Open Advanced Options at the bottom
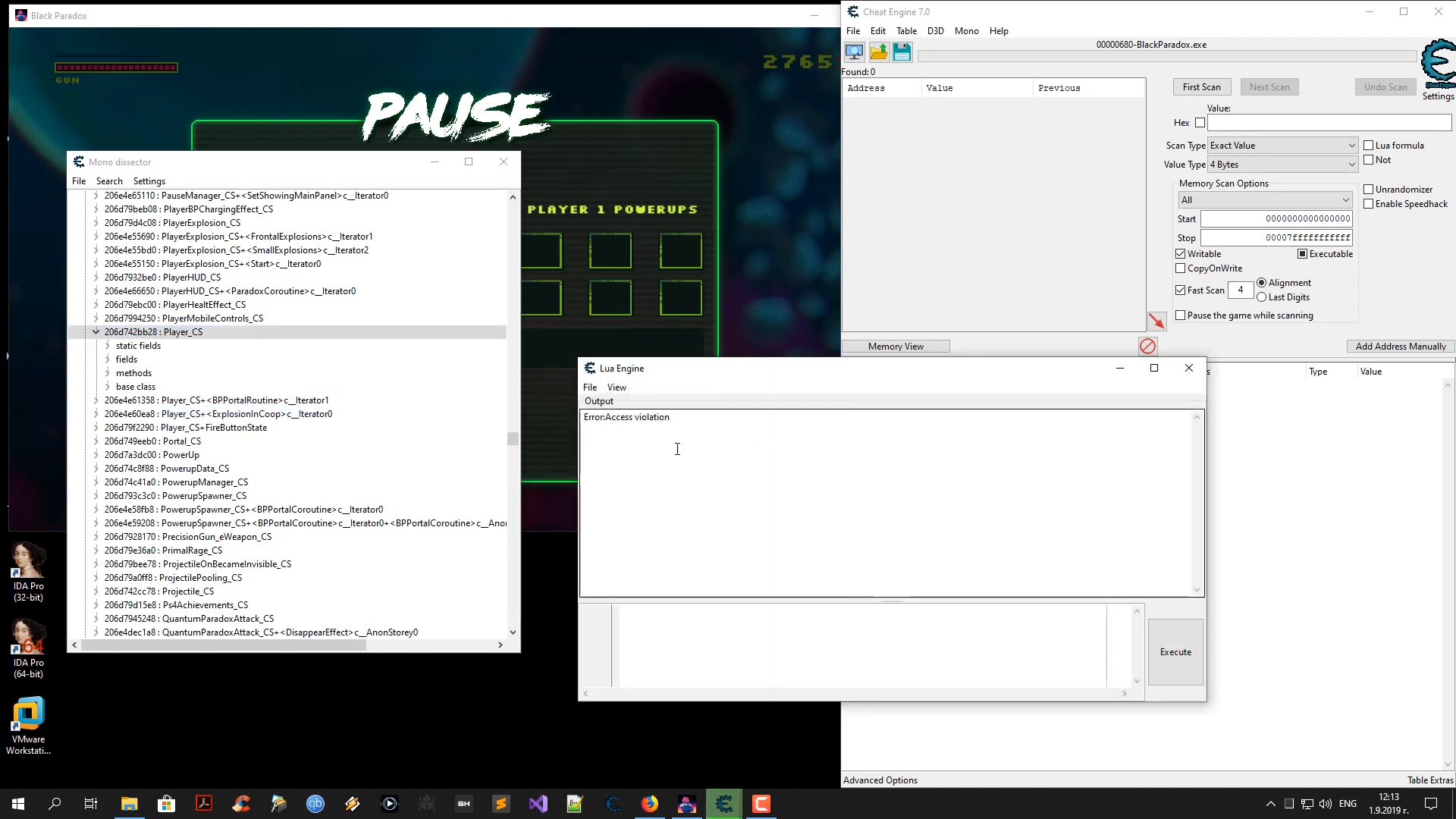Viewport: 1456px width, 819px height. pyautogui.click(x=880, y=780)
